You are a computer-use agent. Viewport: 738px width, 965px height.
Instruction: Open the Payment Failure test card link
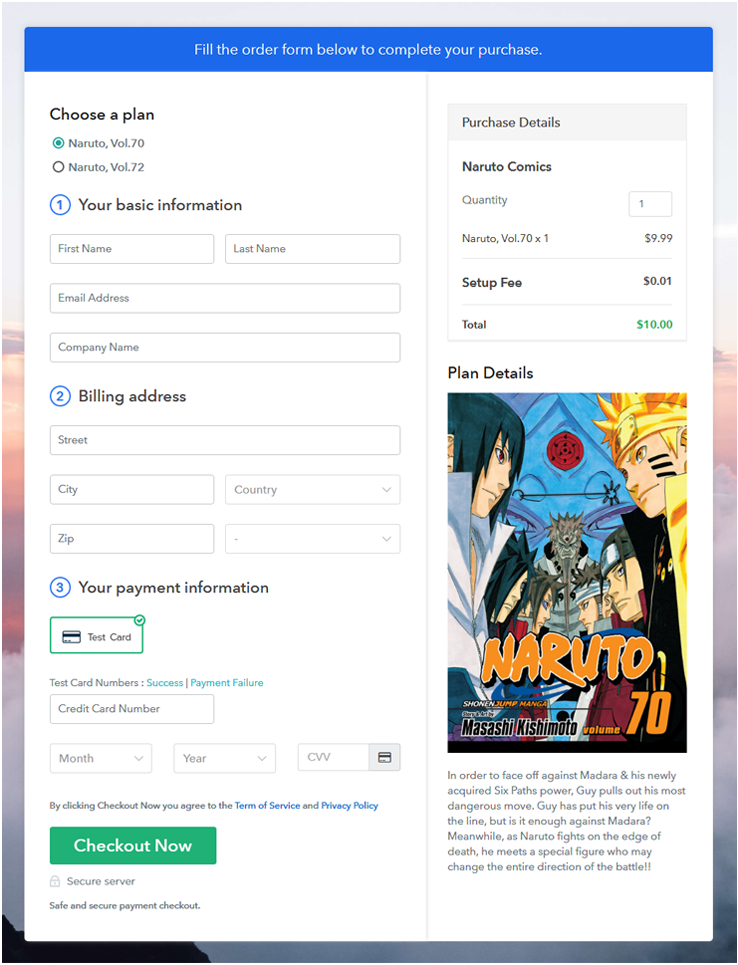[x=227, y=683]
